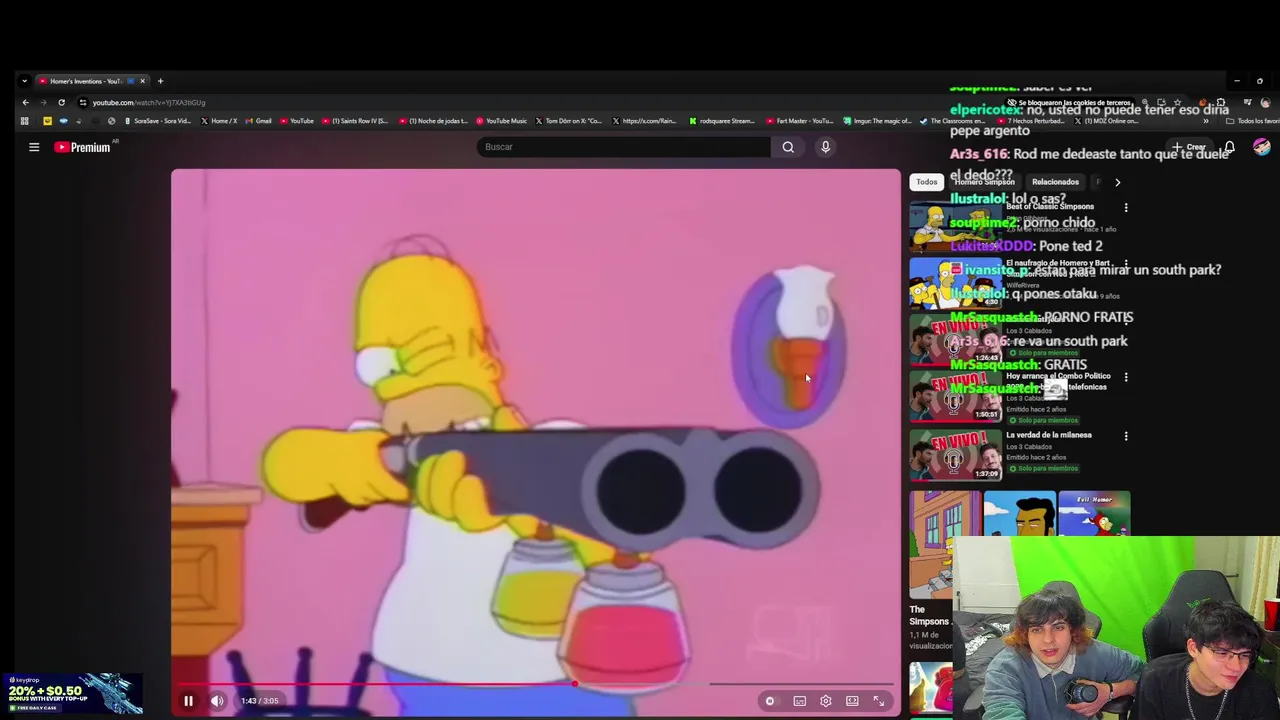Open Noche de jodas bookmark

[433, 121]
